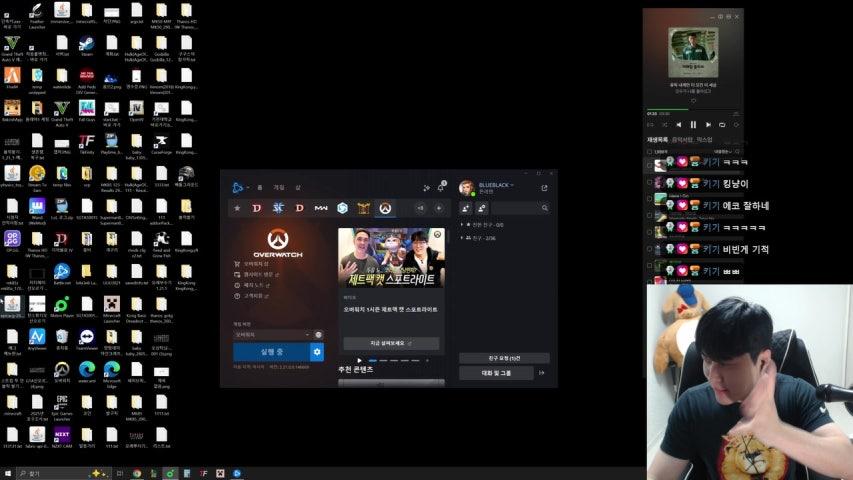
Task: Click the blue Overwatch running (실행 중) button
Action: [x=271, y=352]
